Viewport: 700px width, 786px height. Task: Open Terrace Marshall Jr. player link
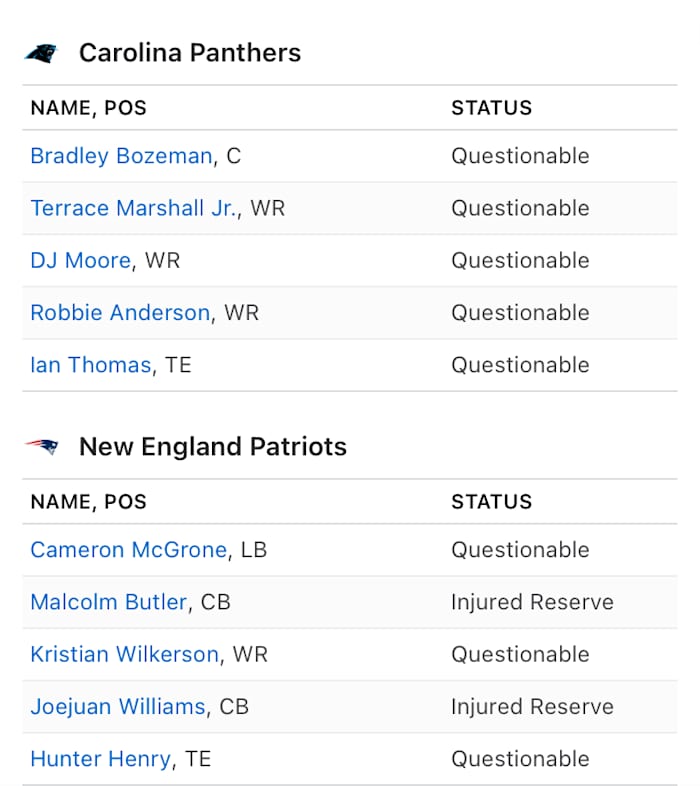133,208
